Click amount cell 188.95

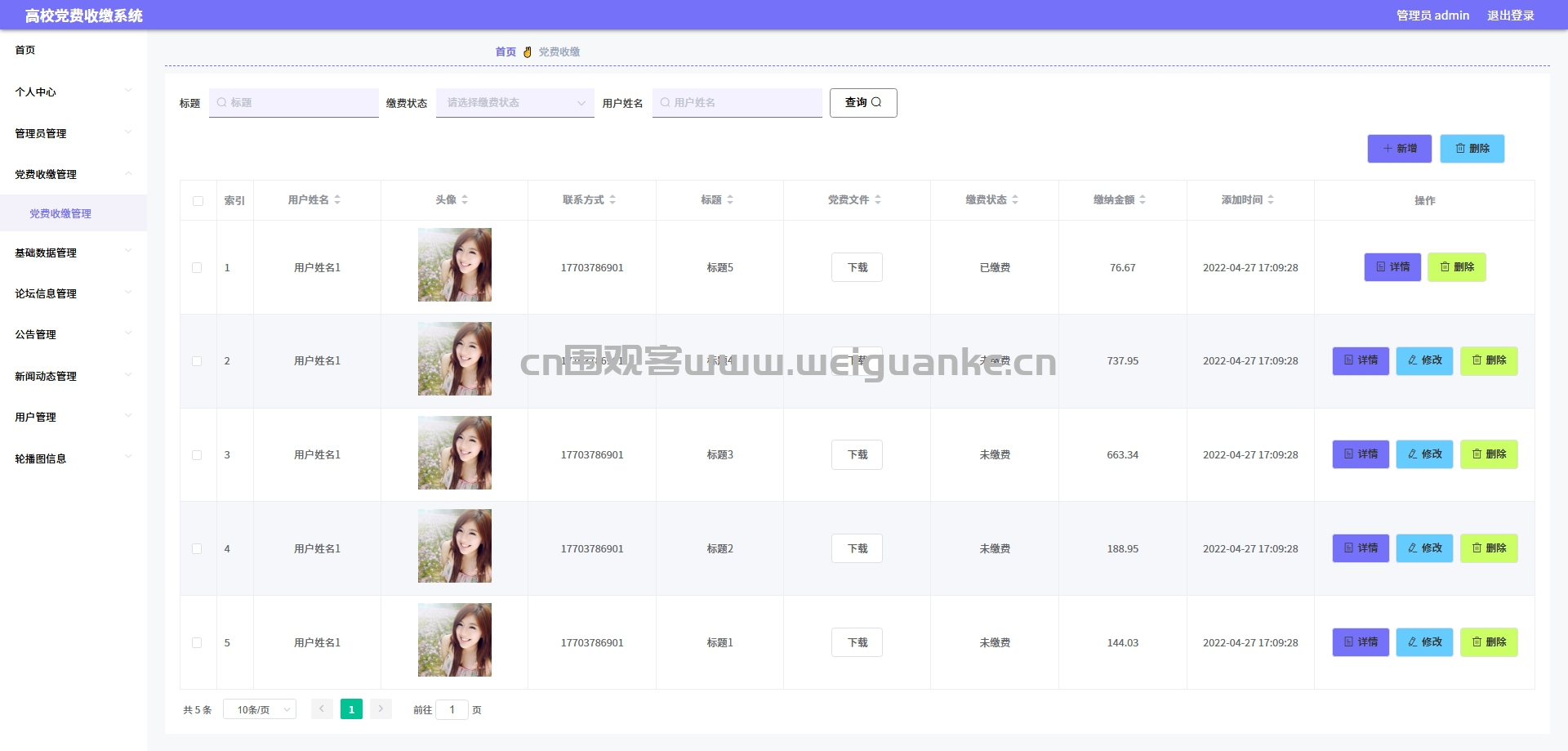coord(1122,548)
